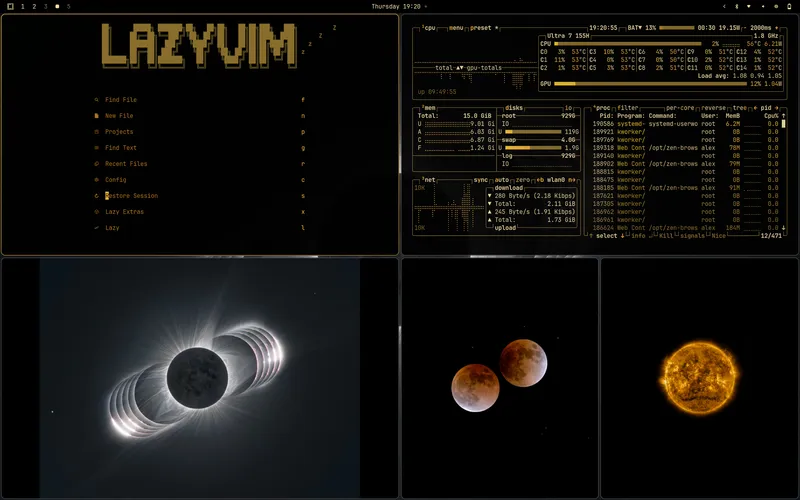
Task: Toggle reverse sorting in proc box
Action: pos(713,108)
